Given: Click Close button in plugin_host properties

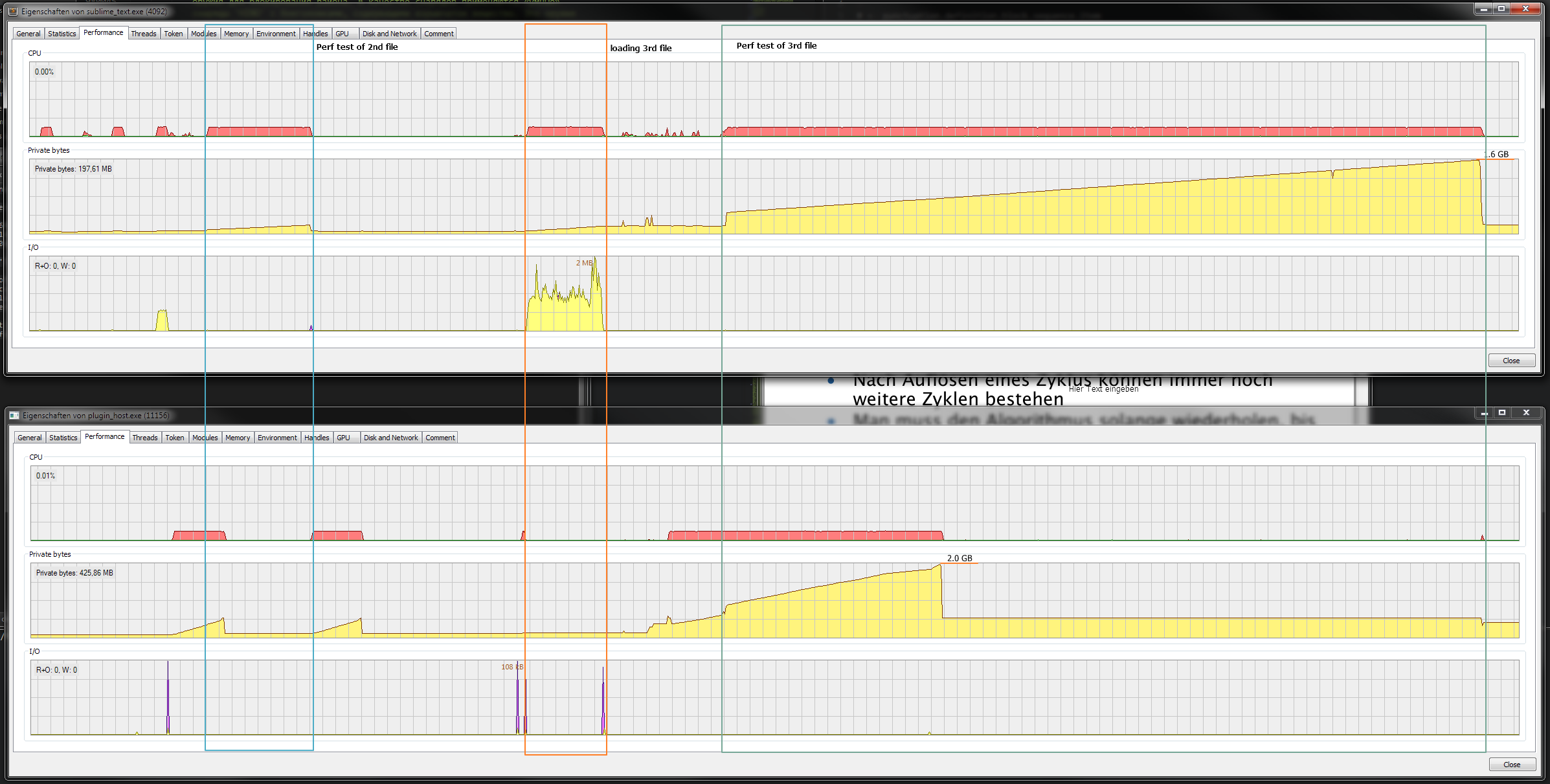Looking at the screenshot, I should (1511, 765).
